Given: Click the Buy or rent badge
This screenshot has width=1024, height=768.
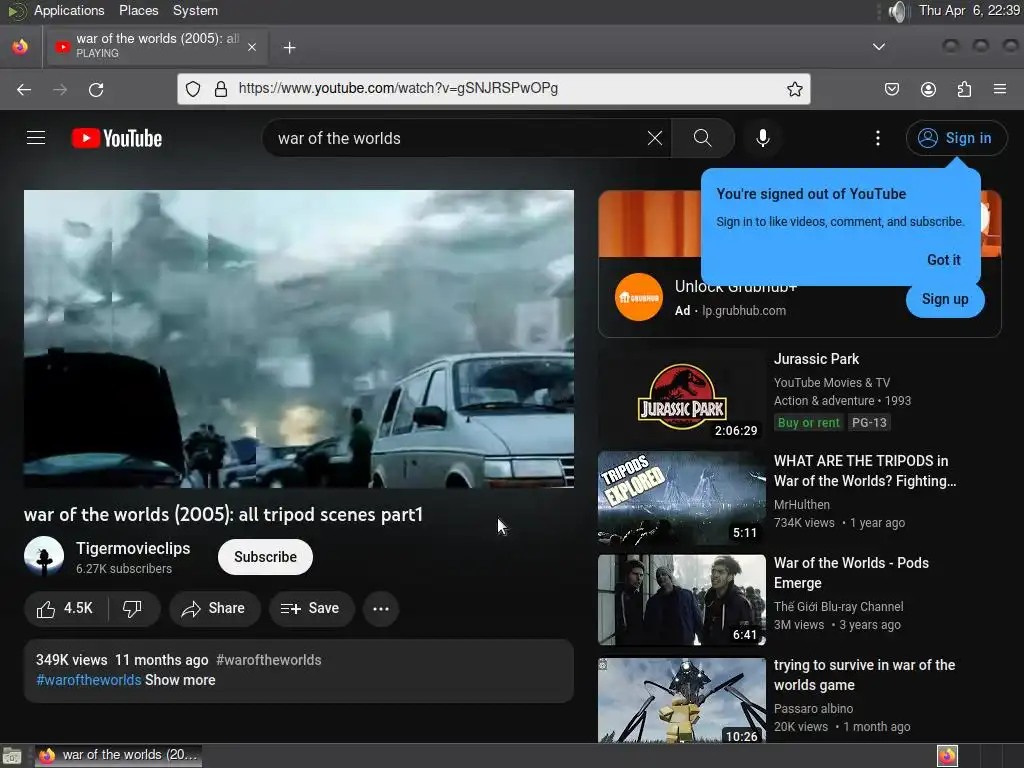Looking at the screenshot, I should point(808,423).
